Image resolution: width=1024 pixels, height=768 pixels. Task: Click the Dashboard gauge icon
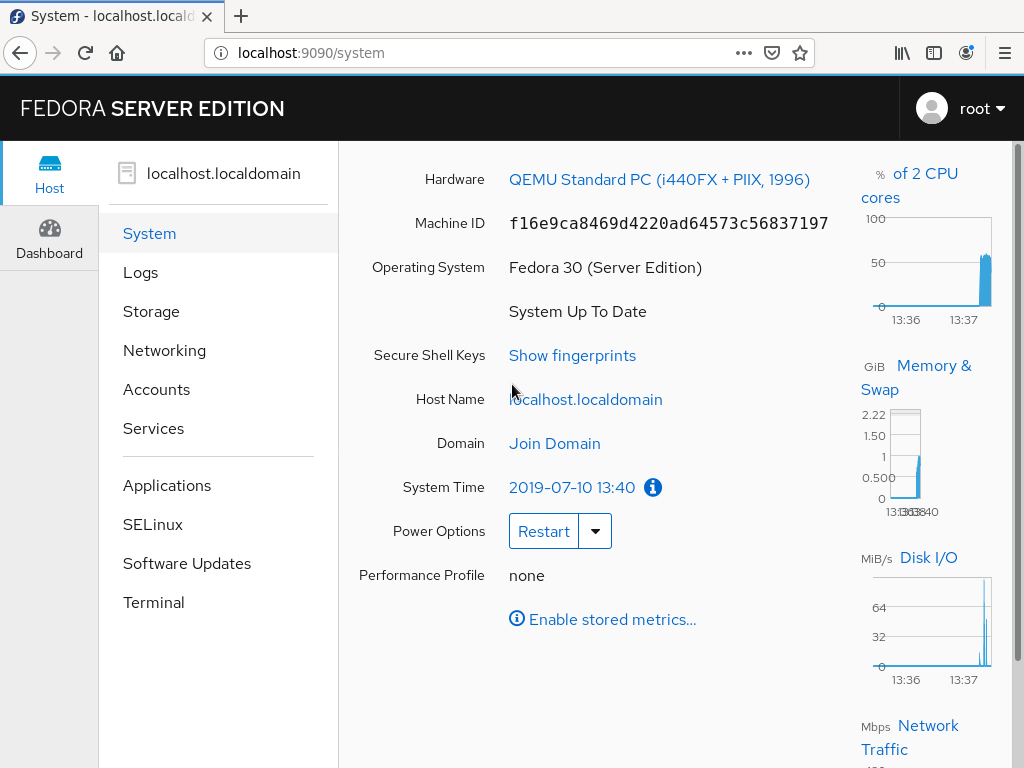click(x=50, y=229)
